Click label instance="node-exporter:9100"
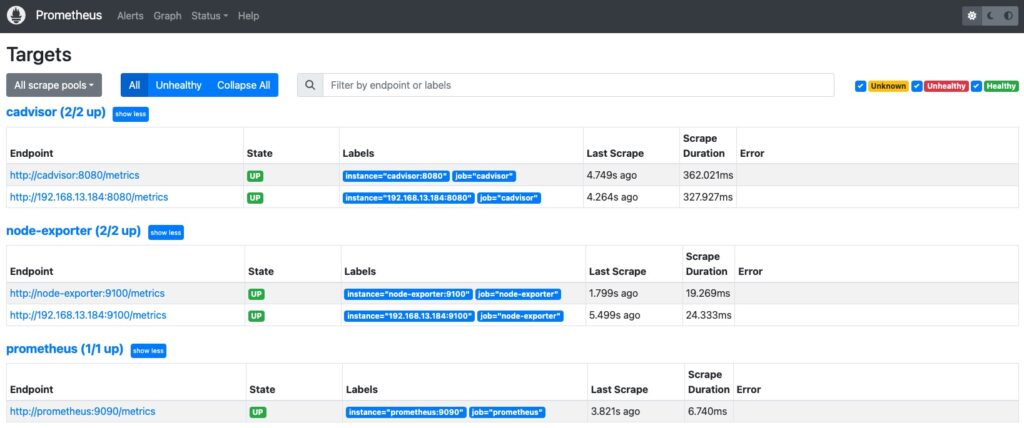Image resolution: width=1024 pixels, height=428 pixels. coord(408,295)
